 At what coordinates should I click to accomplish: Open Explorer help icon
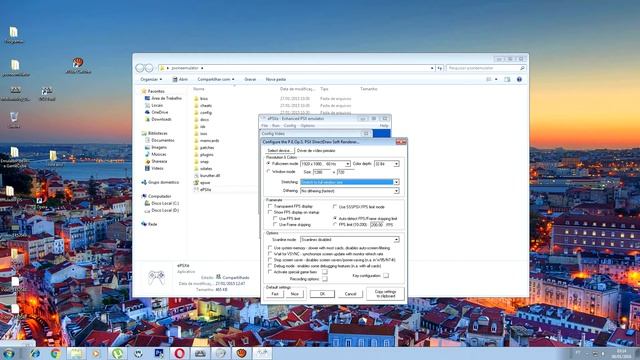point(519,80)
